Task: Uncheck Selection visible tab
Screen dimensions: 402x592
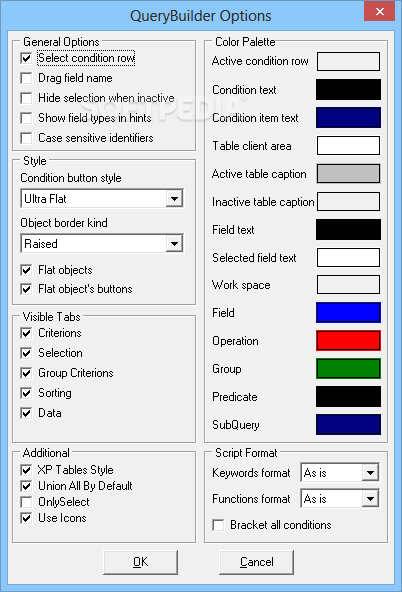Action: tap(26, 353)
